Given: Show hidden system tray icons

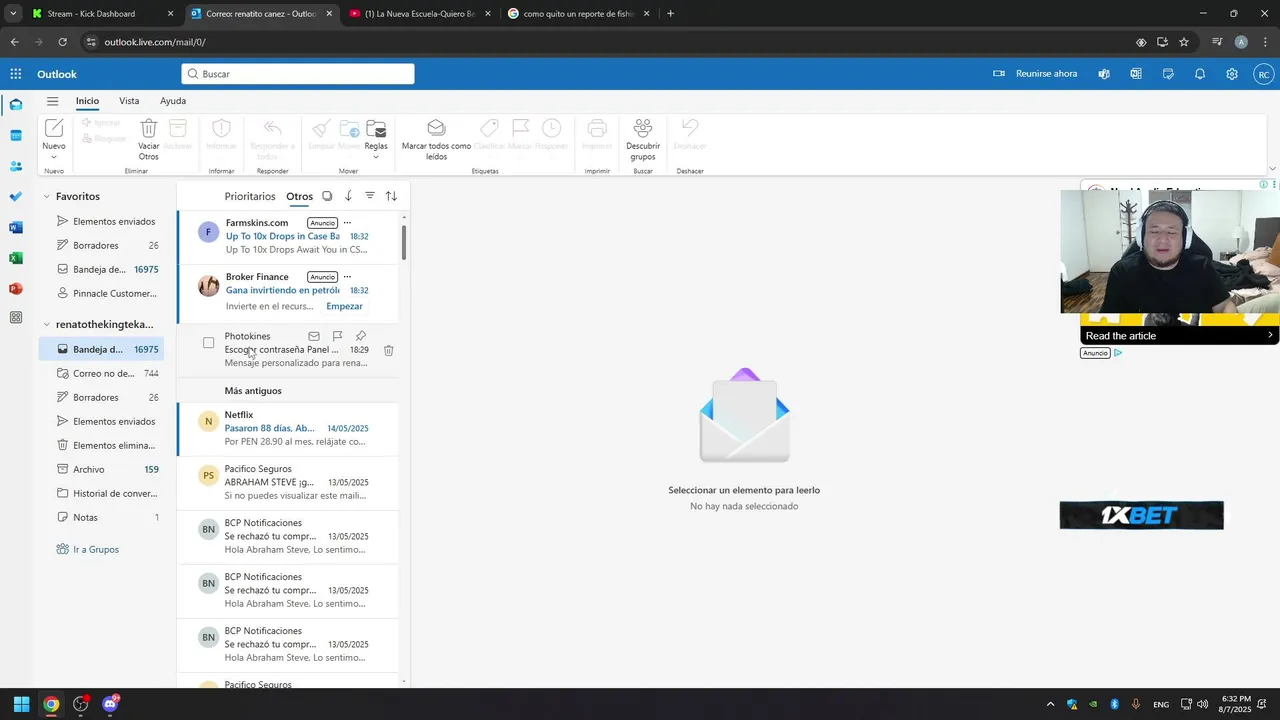Looking at the screenshot, I should pos(1050,704).
